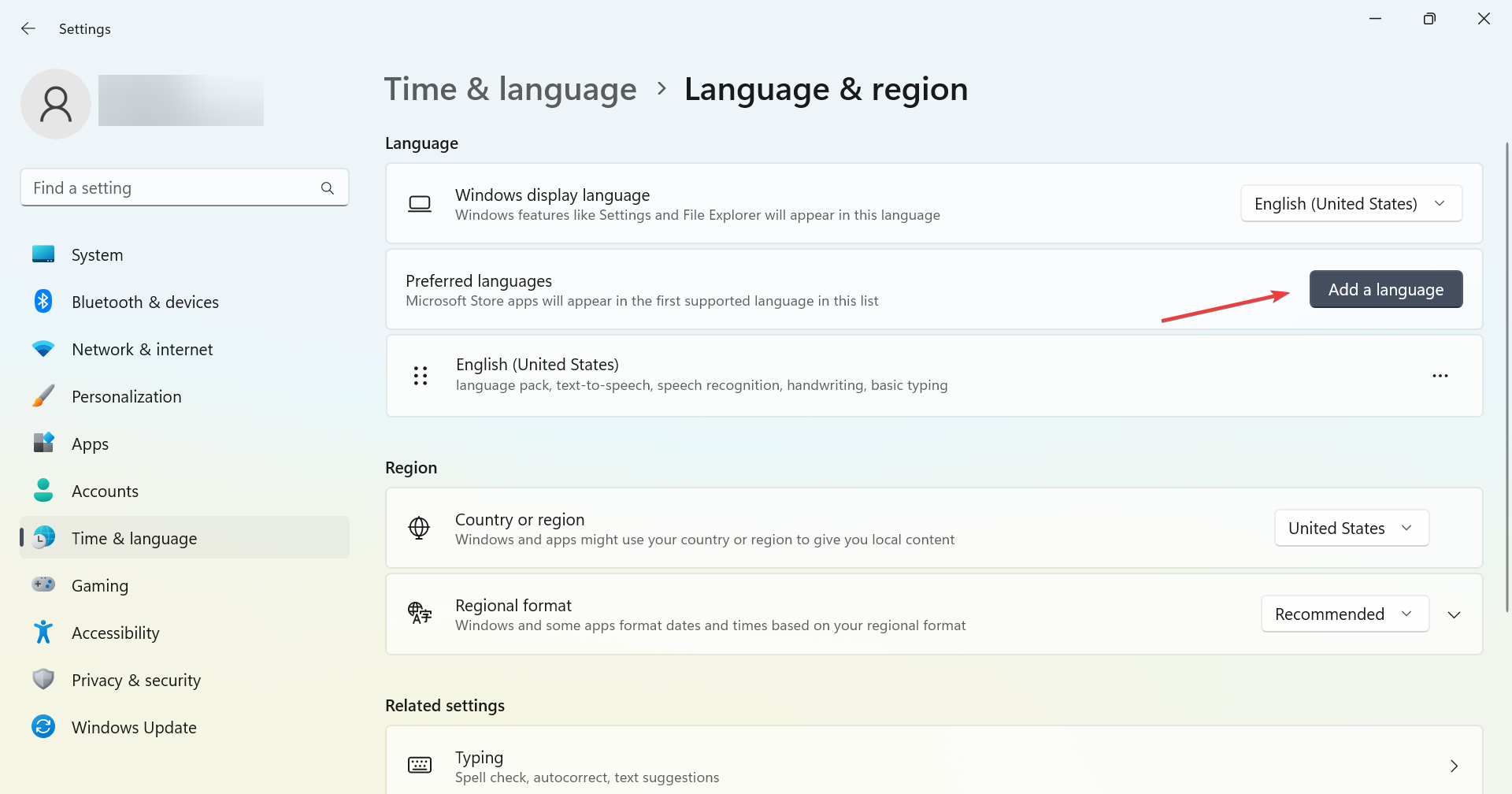The width and height of the screenshot is (1512, 794).
Task: Open Apps settings
Action: (x=184, y=443)
